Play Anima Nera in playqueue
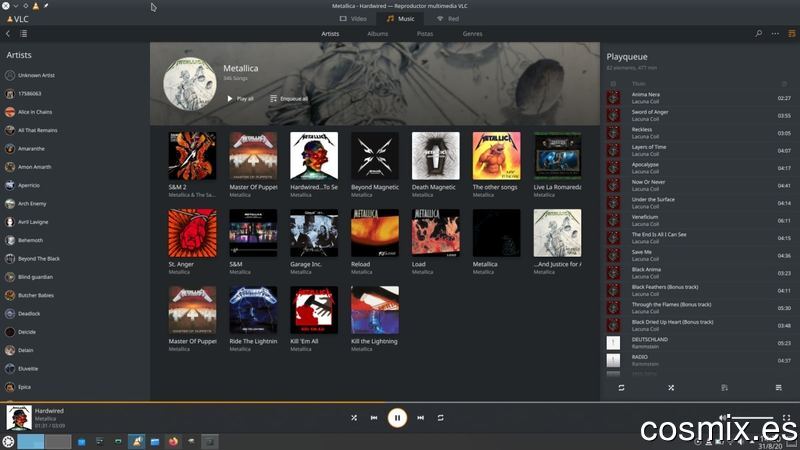The image size is (800, 450). [699, 98]
